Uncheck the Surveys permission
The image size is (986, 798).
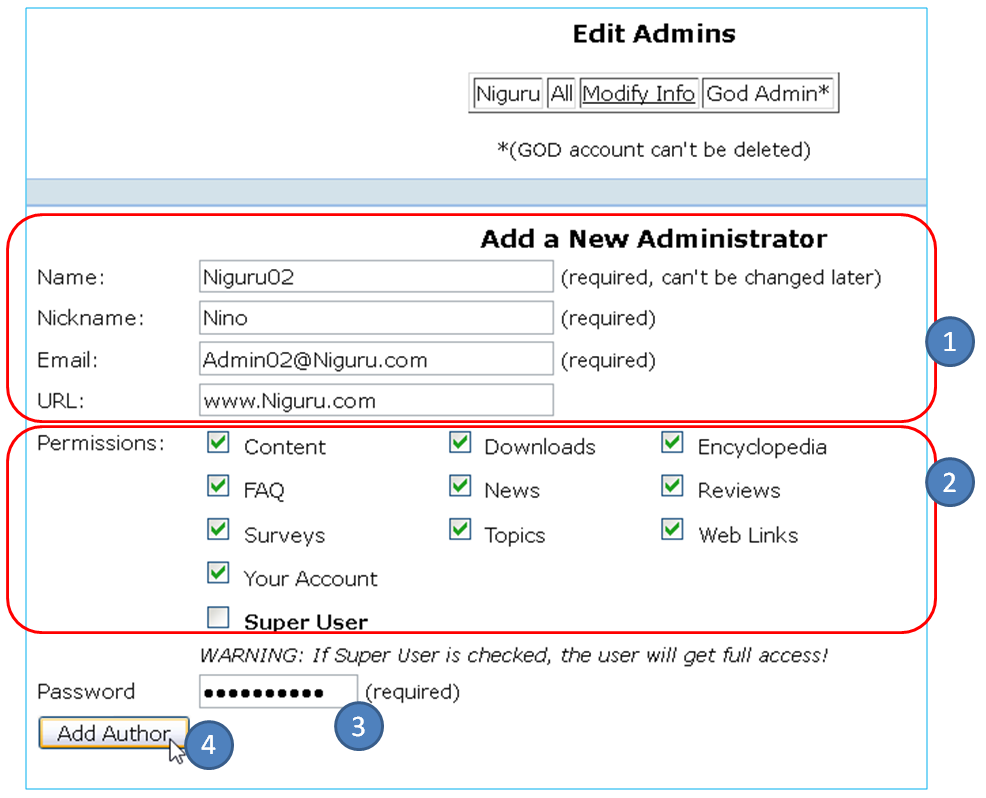click(x=218, y=530)
